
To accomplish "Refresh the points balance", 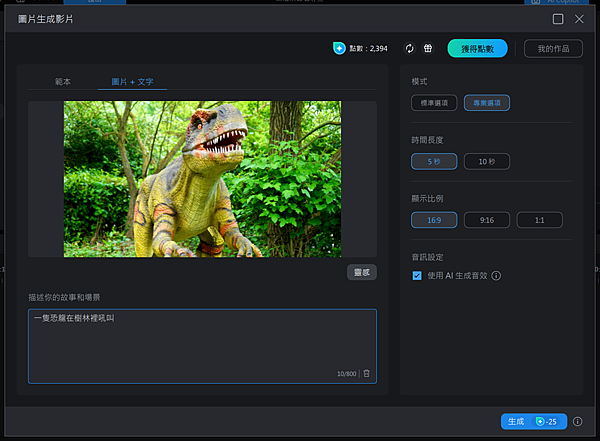I will click(409, 49).
